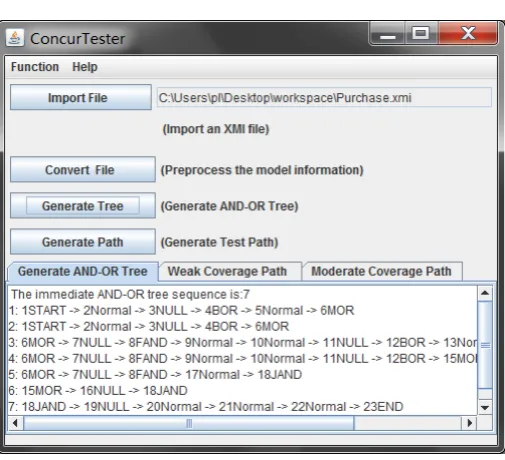Click the Convert File button
505x460 pixels.
(x=83, y=170)
